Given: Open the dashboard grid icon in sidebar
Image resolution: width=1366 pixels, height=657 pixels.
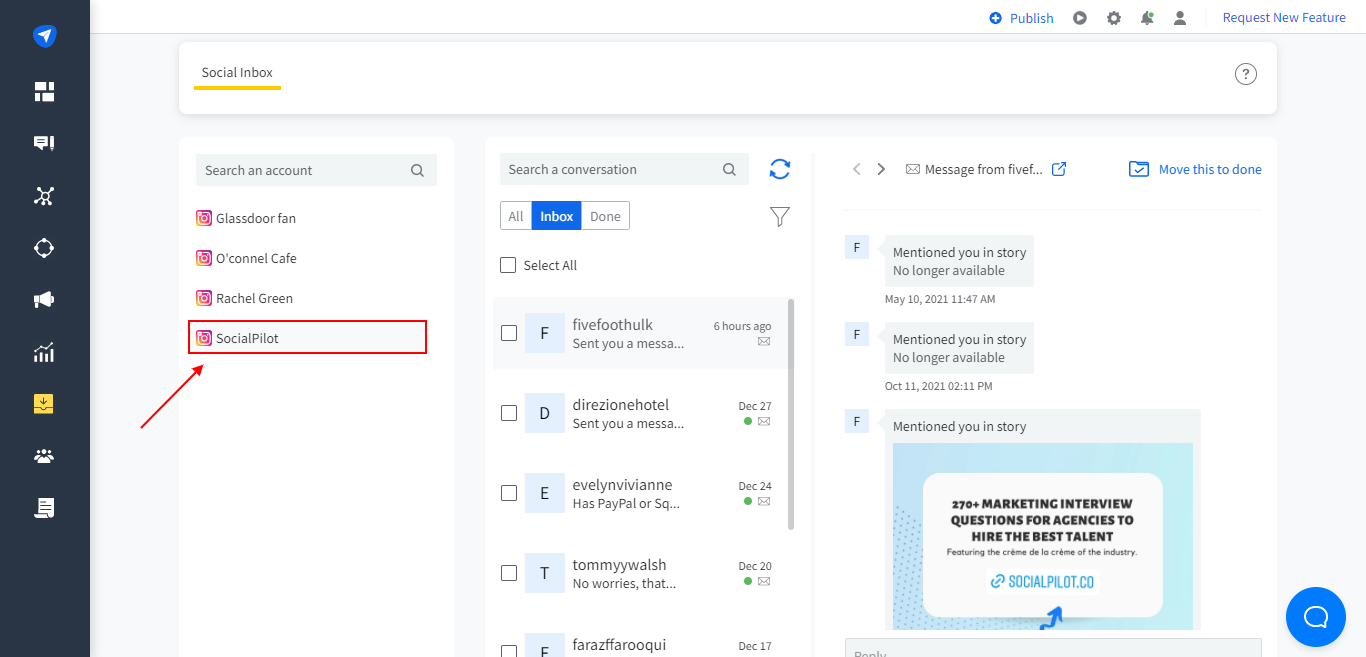Looking at the screenshot, I should point(44,92).
